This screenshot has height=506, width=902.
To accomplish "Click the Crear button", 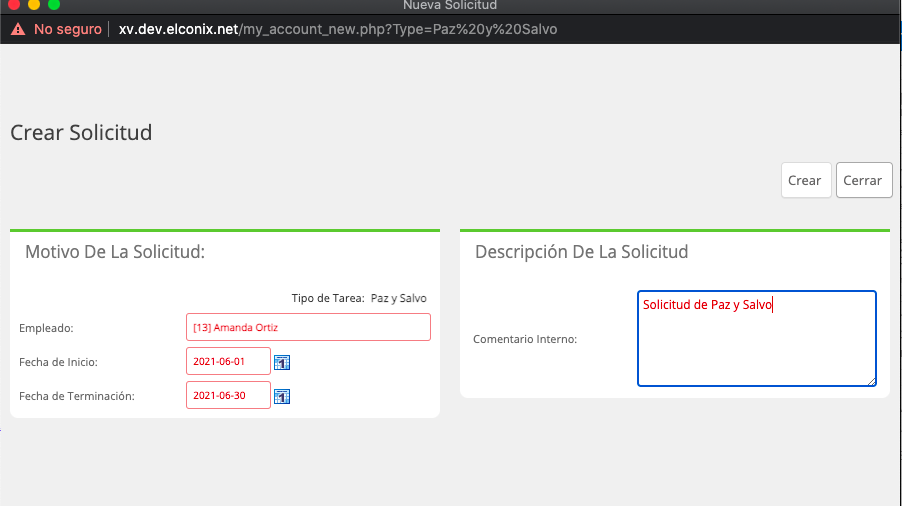I will coord(805,181).
